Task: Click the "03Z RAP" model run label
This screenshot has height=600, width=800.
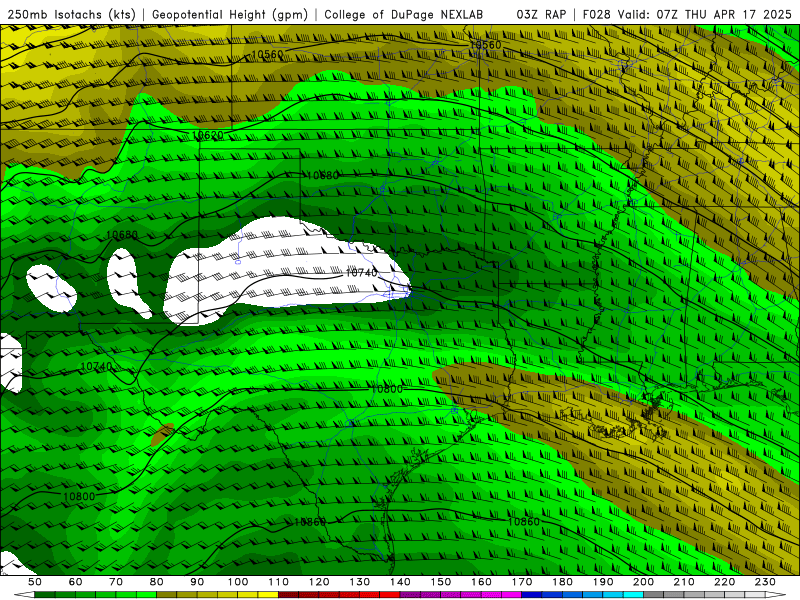Action: point(541,15)
